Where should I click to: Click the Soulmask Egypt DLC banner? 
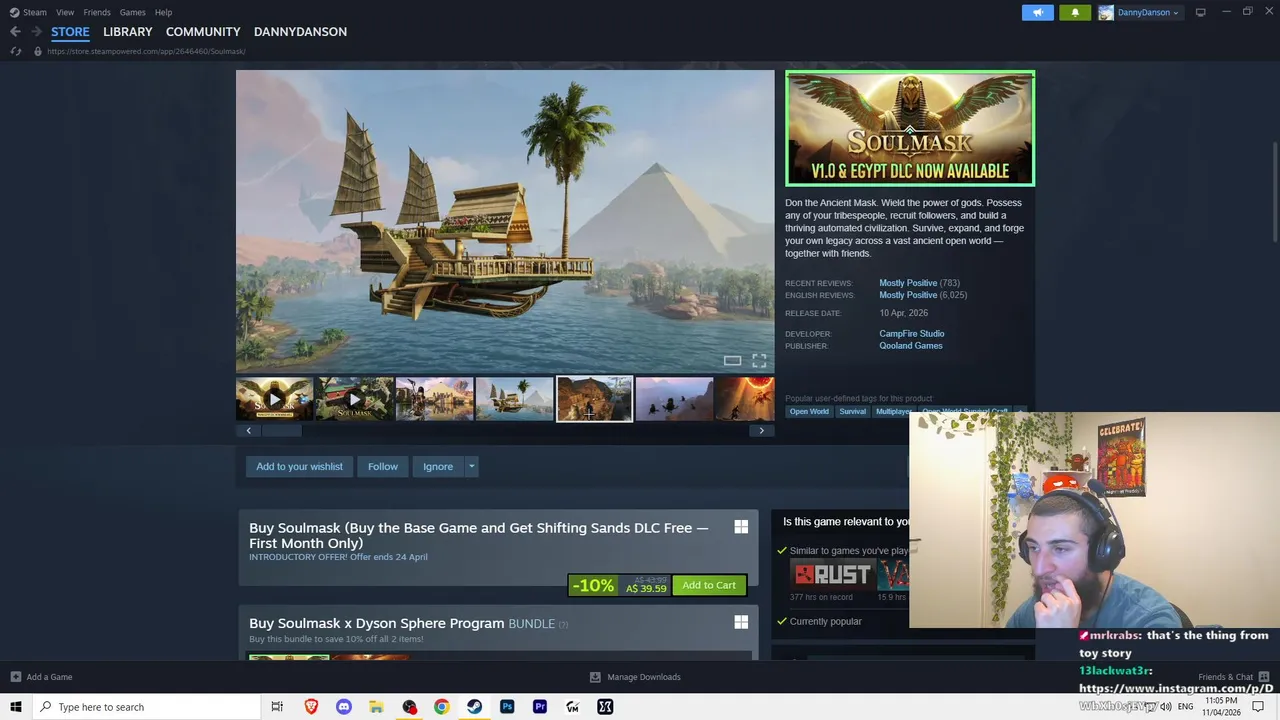point(910,128)
